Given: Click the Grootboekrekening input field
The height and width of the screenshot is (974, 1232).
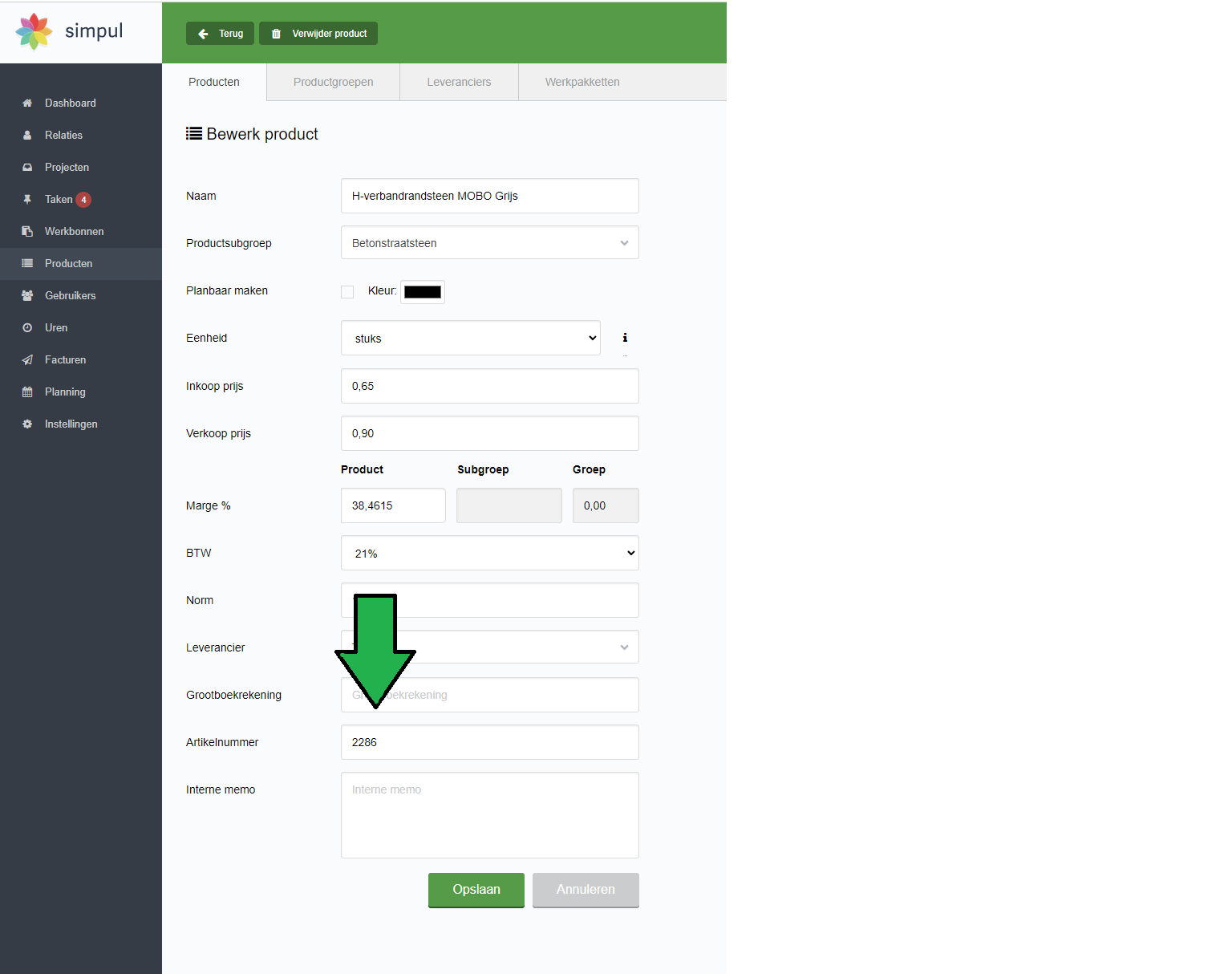Looking at the screenshot, I should (x=490, y=695).
